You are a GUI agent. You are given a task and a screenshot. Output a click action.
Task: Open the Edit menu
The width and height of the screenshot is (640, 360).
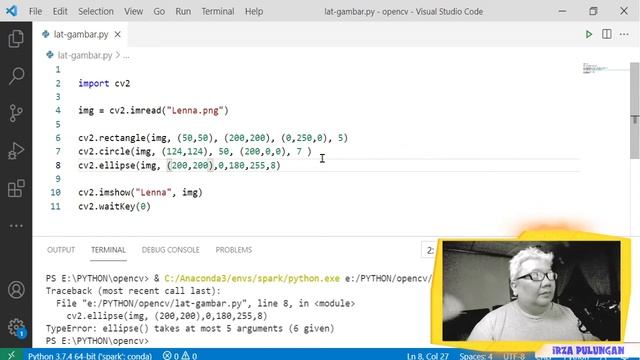(x=60, y=11)
